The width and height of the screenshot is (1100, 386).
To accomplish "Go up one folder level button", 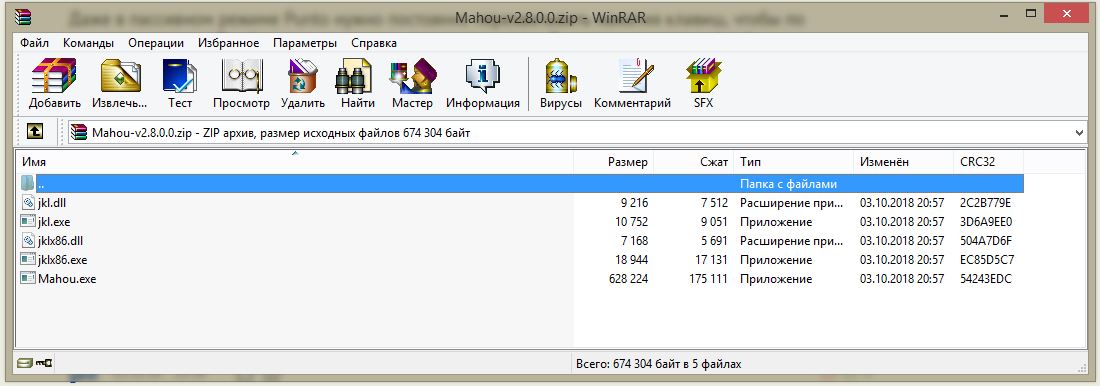I will [x=35, y=131].
